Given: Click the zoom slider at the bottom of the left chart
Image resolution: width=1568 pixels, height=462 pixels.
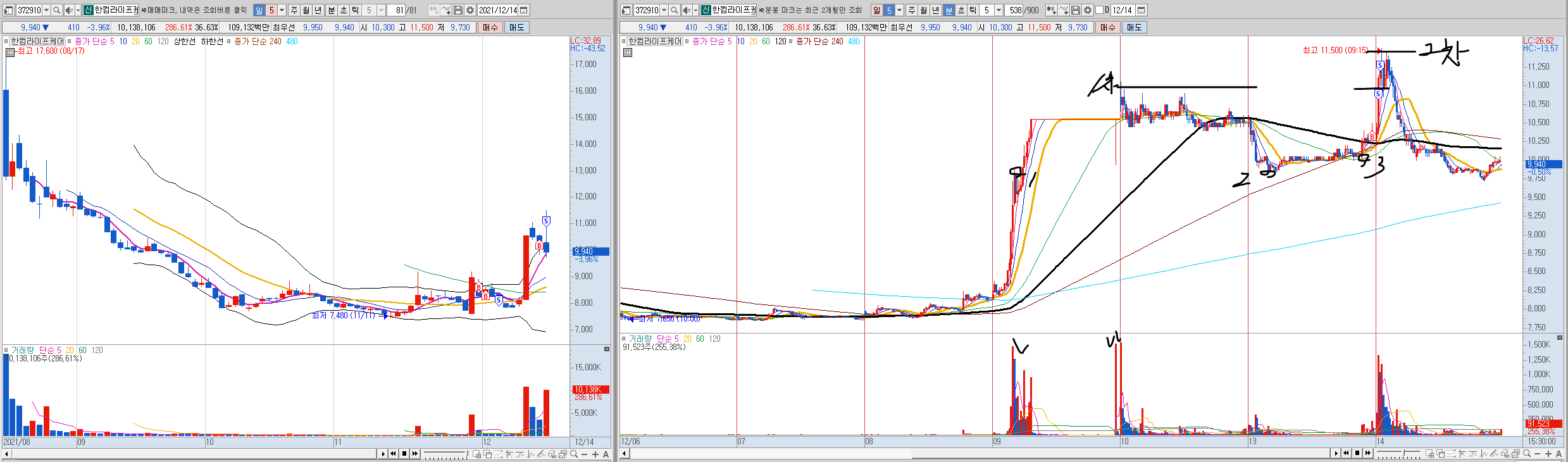Looking at the screenshot, I should click(x=447, y=454).
